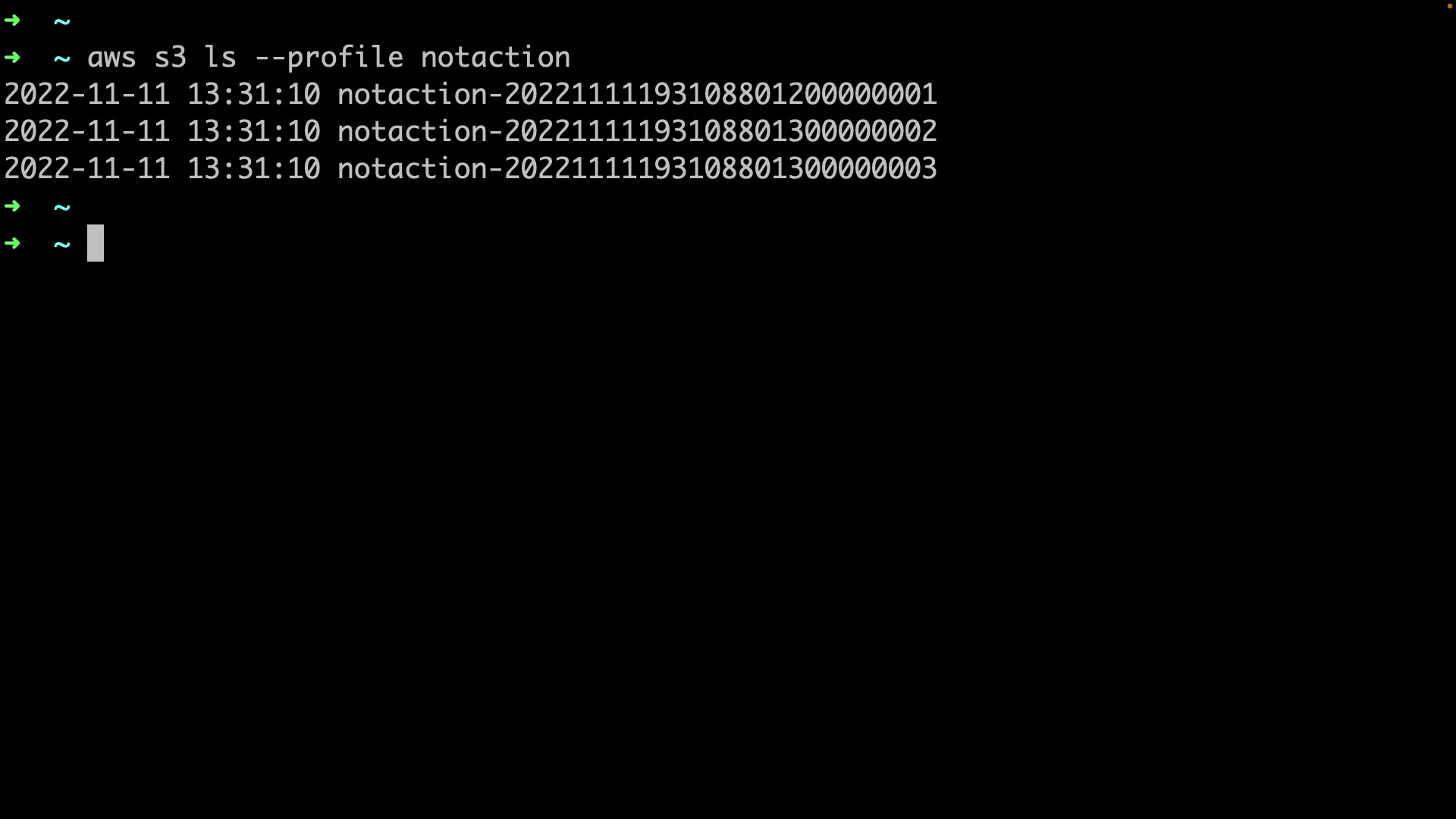Click the cyan tilde next to the block cursor

[x=62, y=244]
